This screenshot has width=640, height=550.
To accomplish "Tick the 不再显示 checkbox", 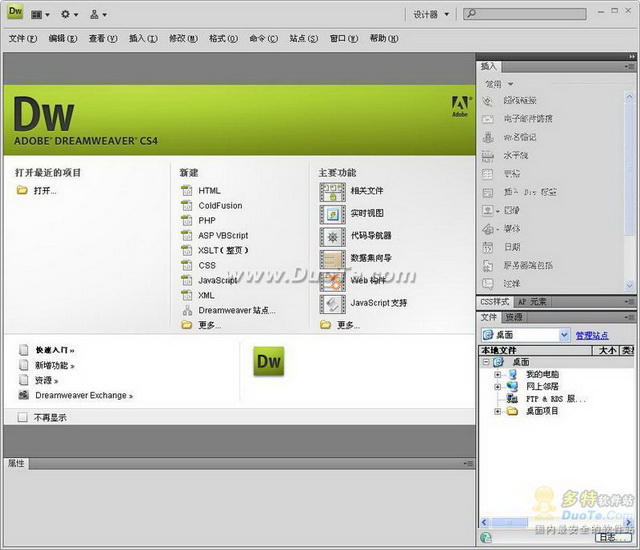I will coord(22,417).
